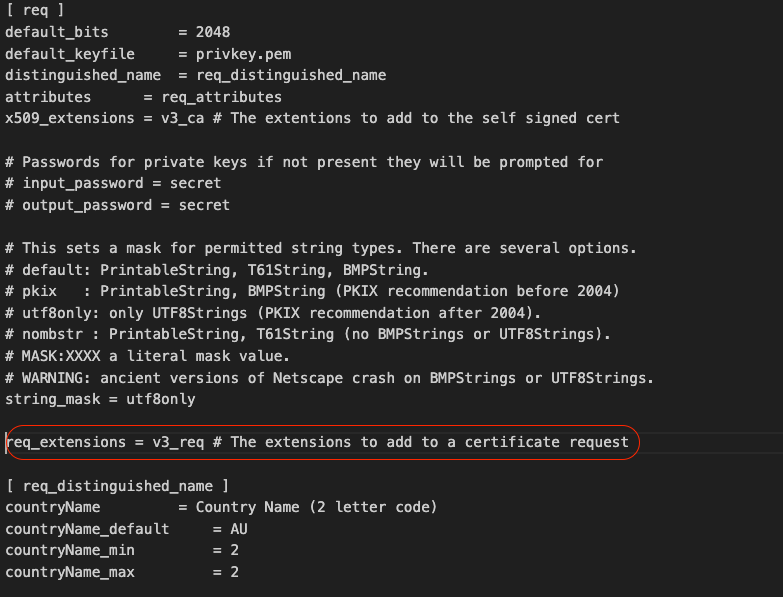Image resolution: width=783 pixels, height=597 pixels.
Task: Click the commented output_password line
Action: pyautogui.click(x=117, y=206)
